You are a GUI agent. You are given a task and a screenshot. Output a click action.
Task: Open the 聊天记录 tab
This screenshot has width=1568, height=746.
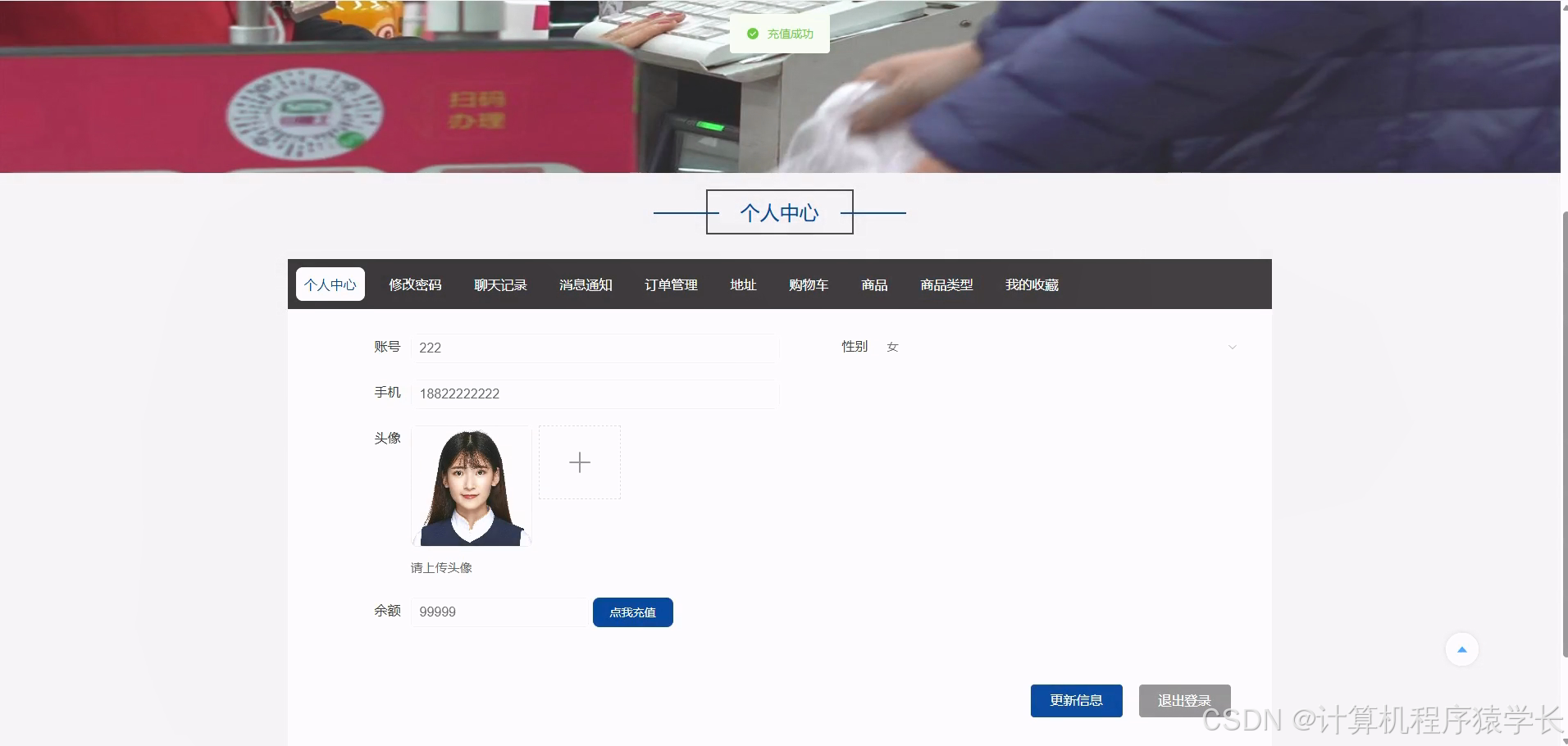[x=500, y=284]
